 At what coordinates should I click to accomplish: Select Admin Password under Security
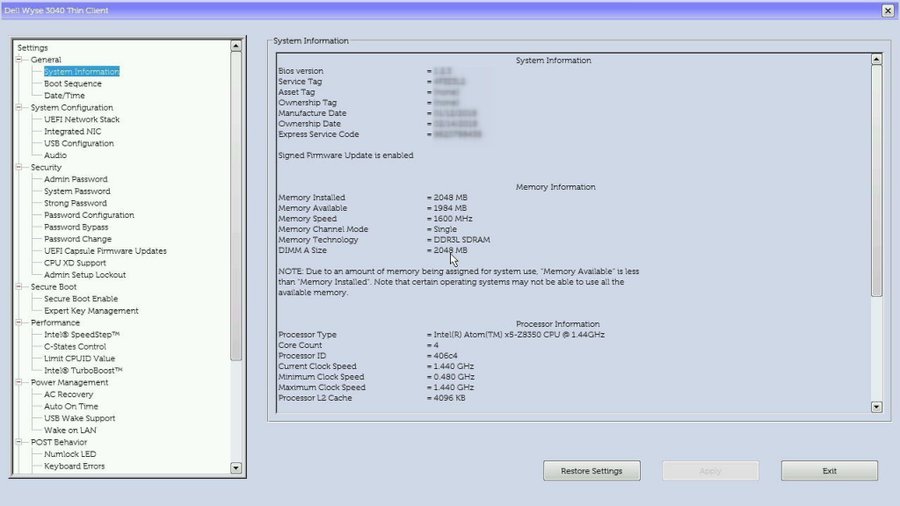point(75,180)
